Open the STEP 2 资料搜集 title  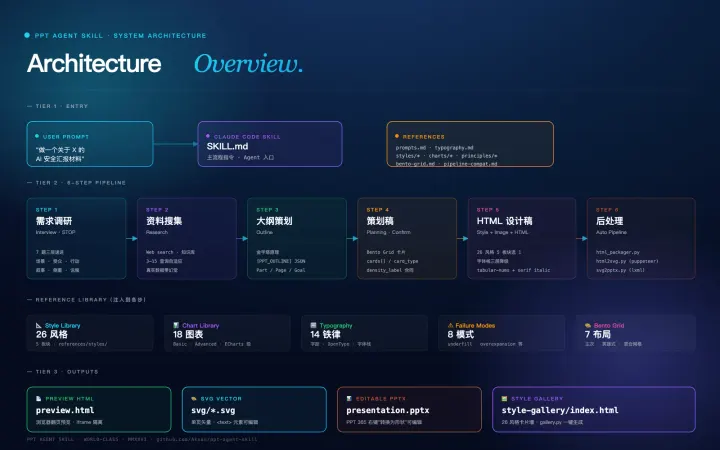tap(164, 221)
